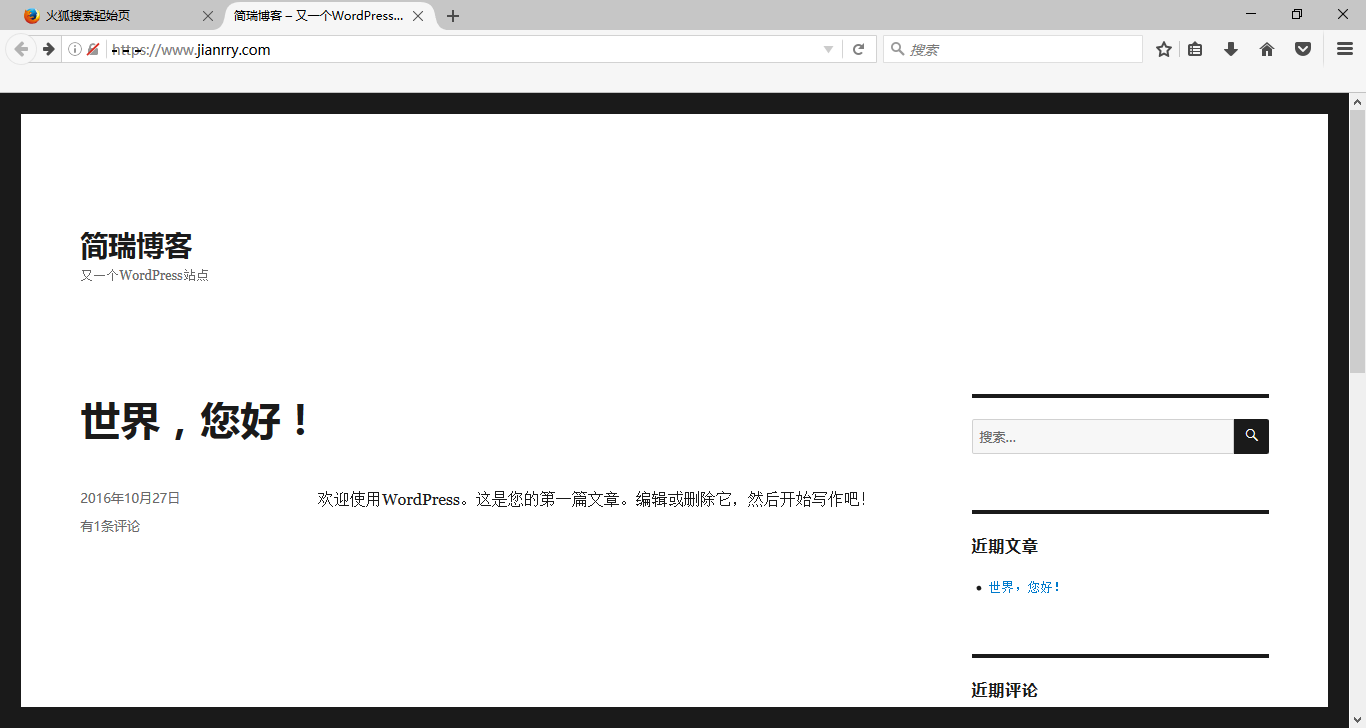Switch to the 火狐搜索起始页 tab
This screenshot has width=1366, height=728.
pos(110,16)
